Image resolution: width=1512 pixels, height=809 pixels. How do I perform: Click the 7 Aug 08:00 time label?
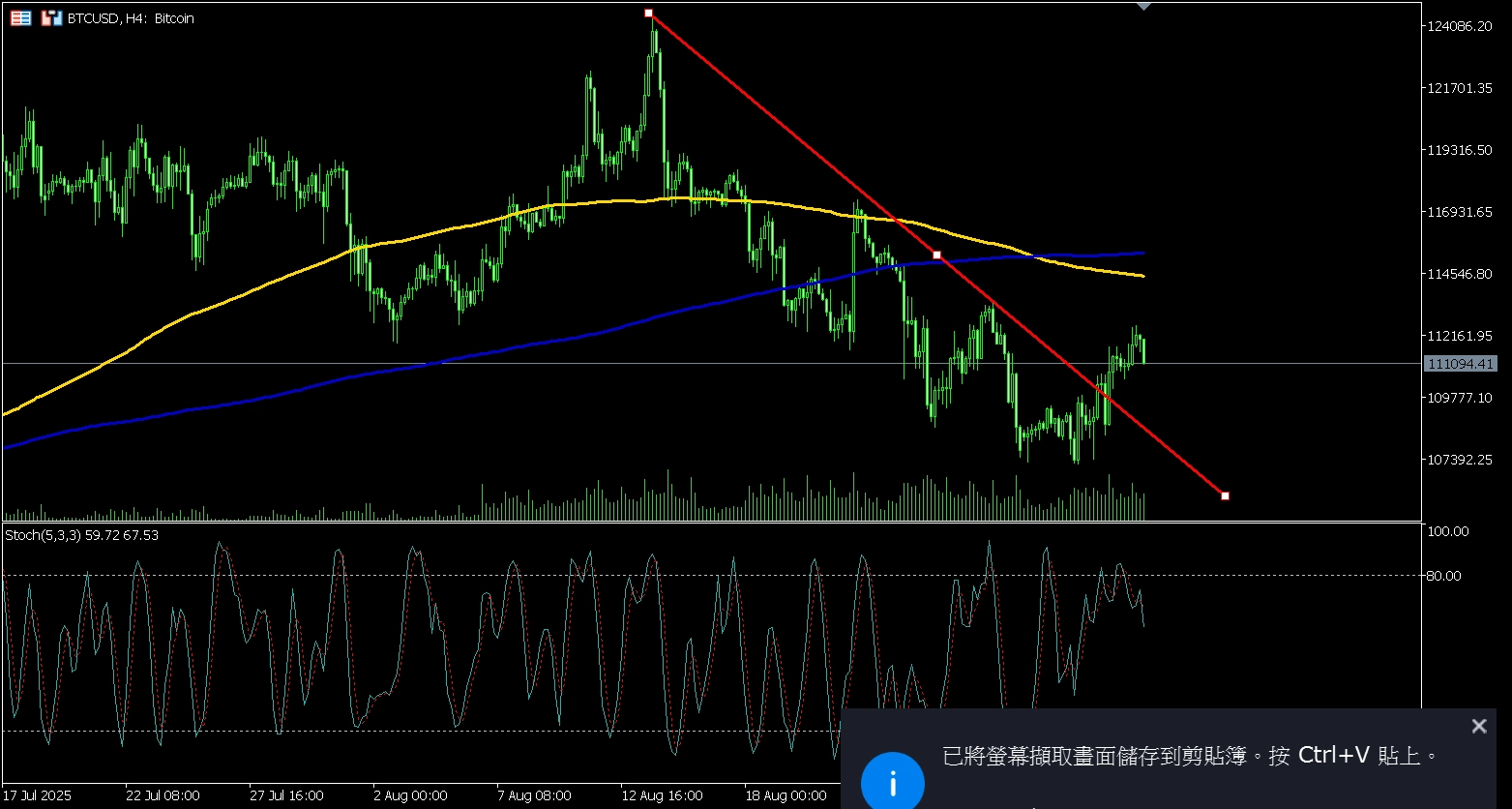tap(534, 795)
